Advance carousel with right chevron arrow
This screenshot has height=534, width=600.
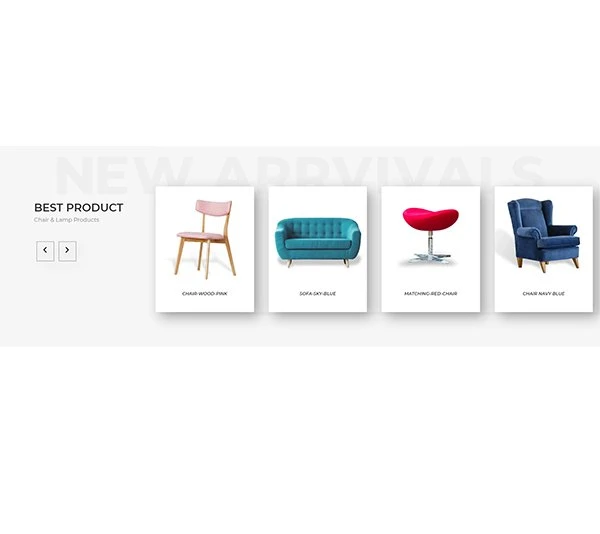click(x=67, y=251)
